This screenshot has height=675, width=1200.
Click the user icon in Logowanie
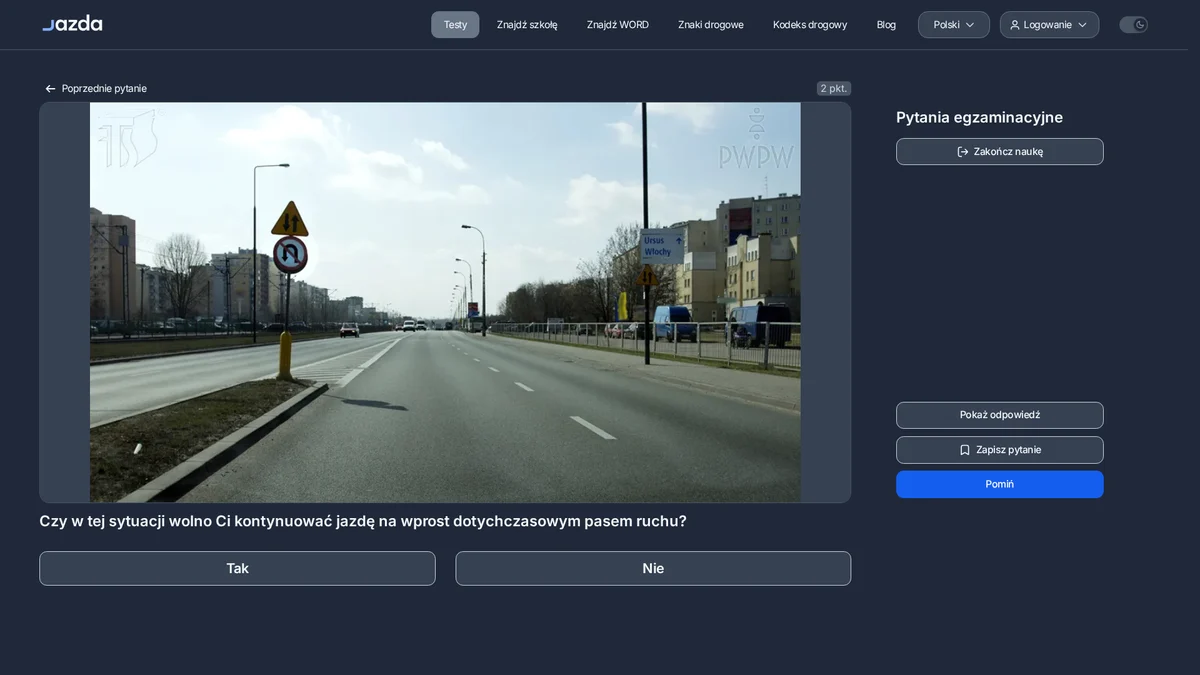click(x=1015, y=25)
